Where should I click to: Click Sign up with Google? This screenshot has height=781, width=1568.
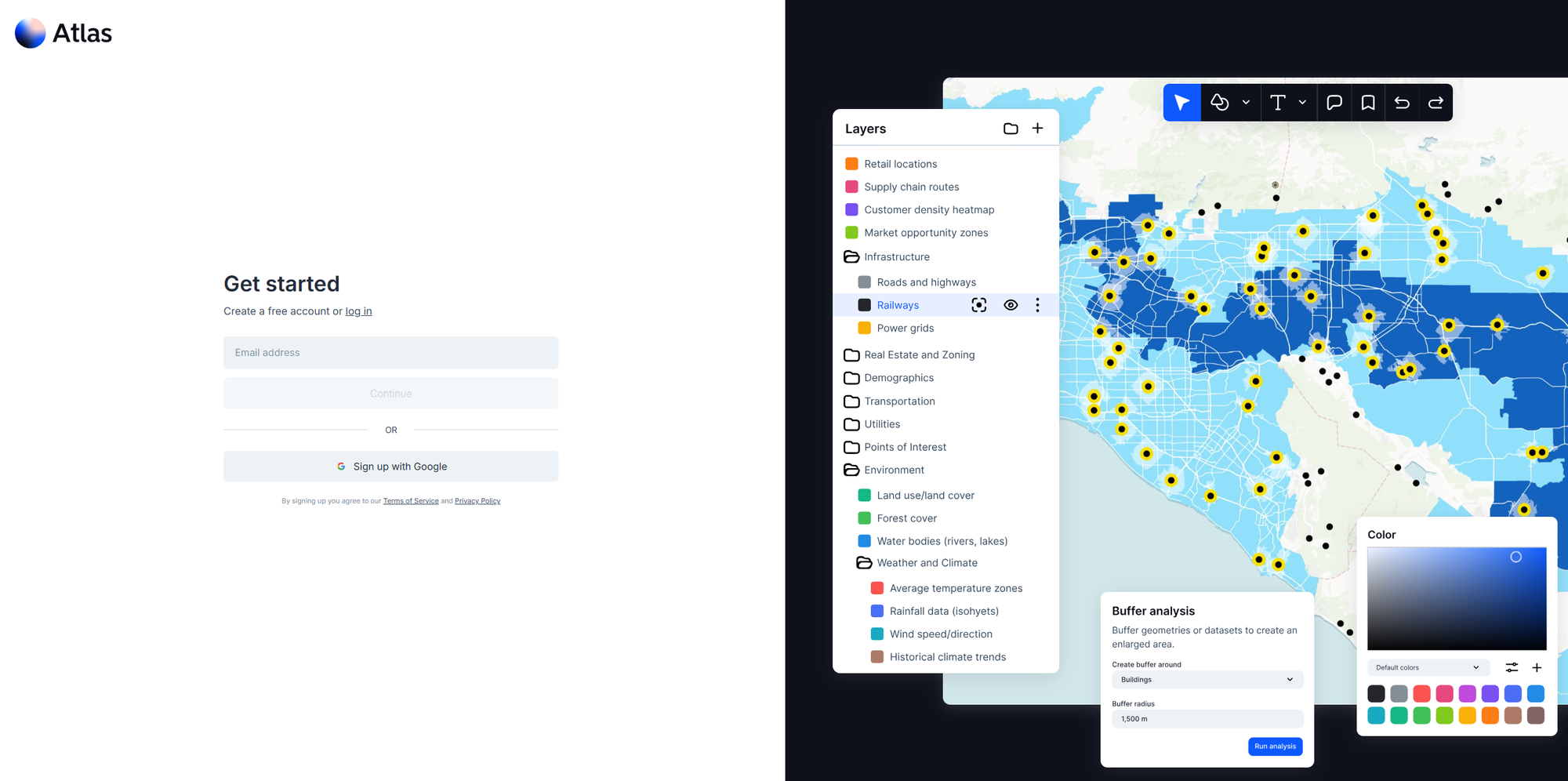pos(390,467)
